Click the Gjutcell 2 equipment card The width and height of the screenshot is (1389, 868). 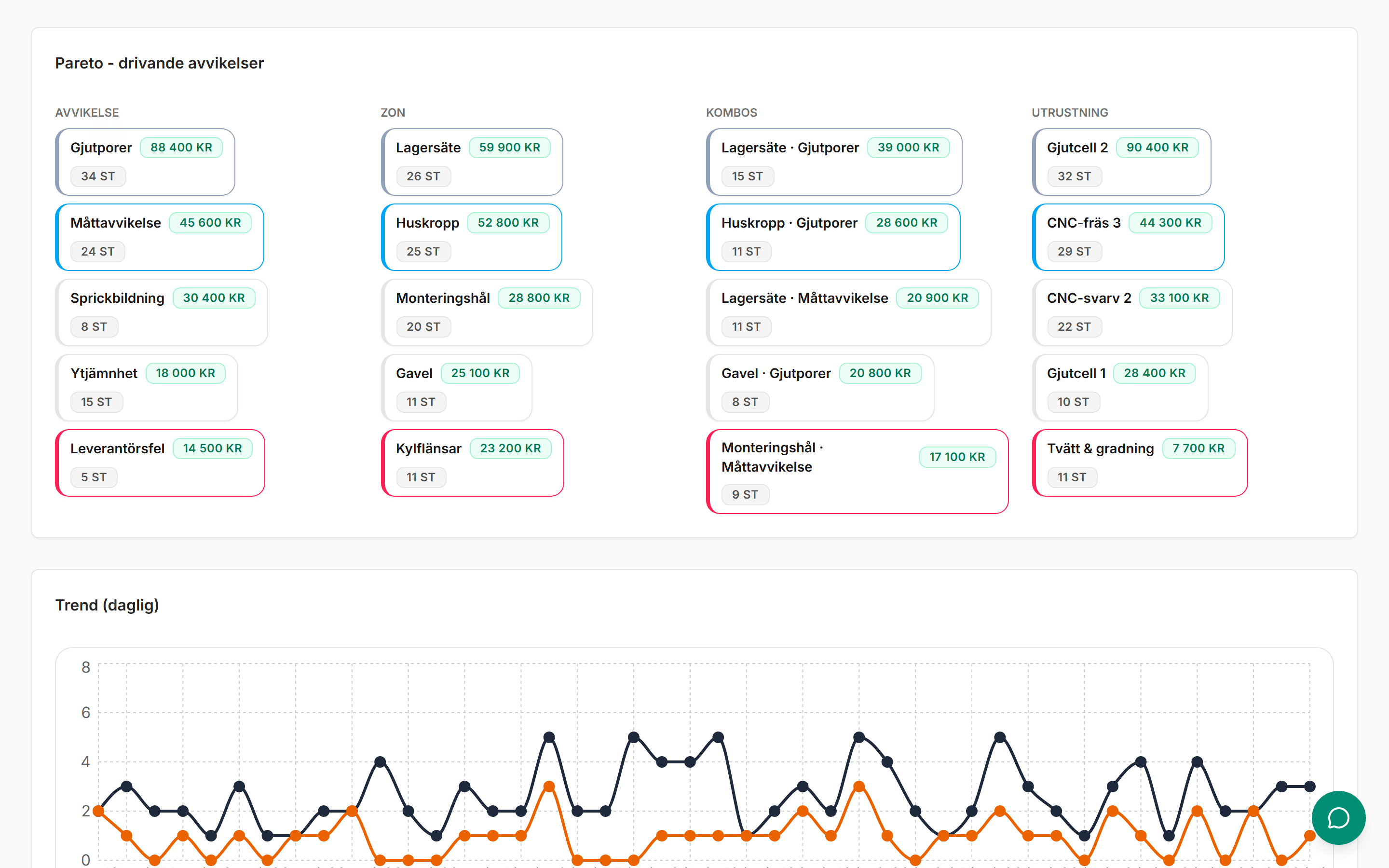click(1121, 162)
